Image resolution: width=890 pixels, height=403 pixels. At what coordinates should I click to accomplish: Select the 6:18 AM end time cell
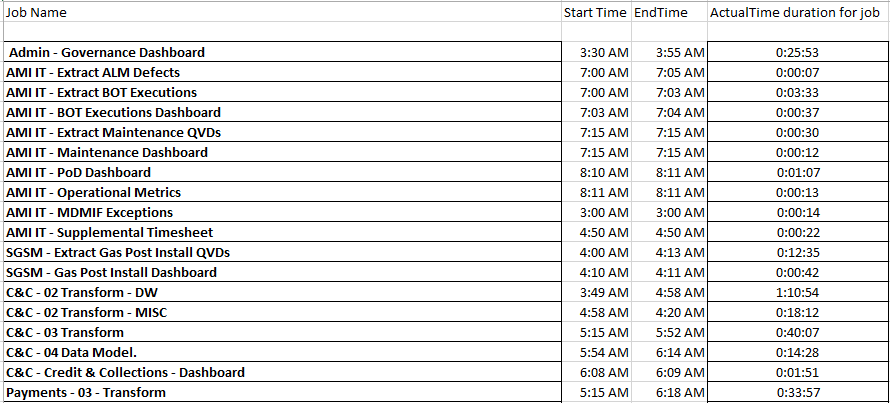coord(681,392)
